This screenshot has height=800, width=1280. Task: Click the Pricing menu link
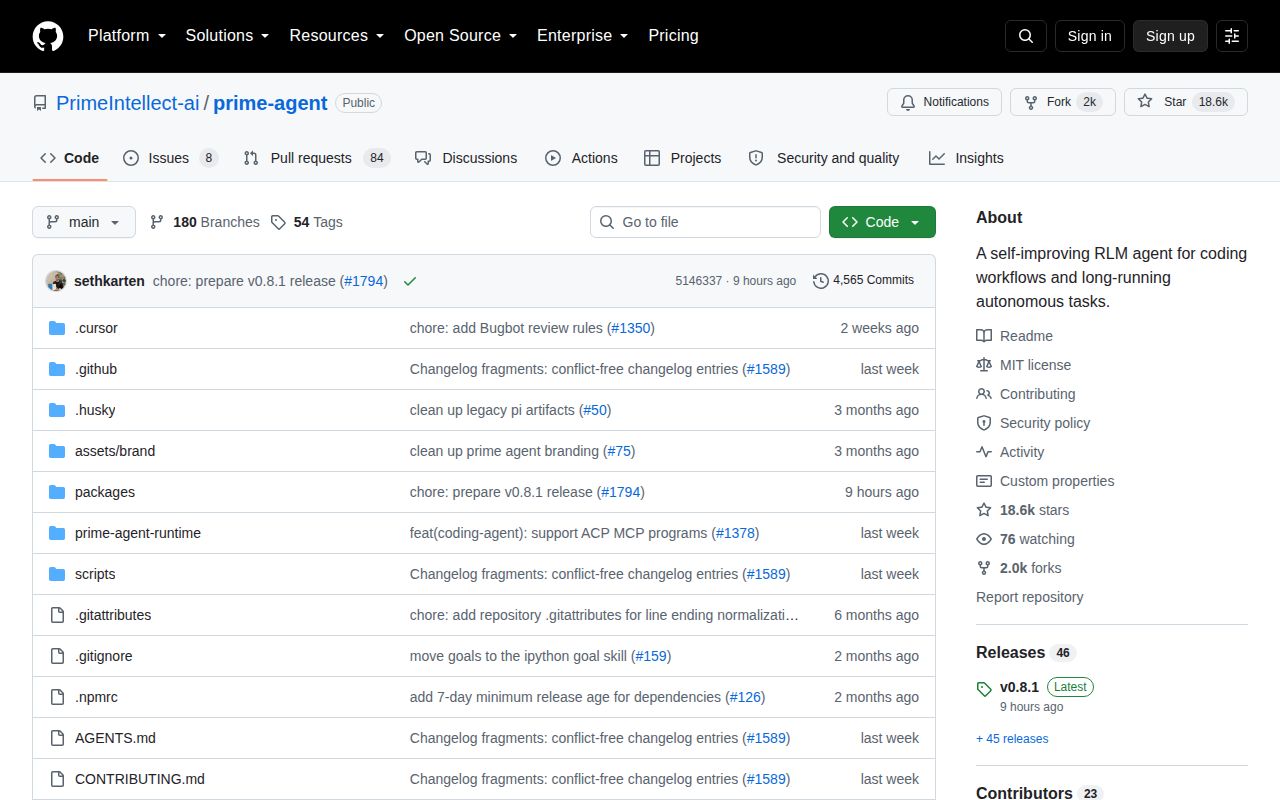(x=673, y=35)
